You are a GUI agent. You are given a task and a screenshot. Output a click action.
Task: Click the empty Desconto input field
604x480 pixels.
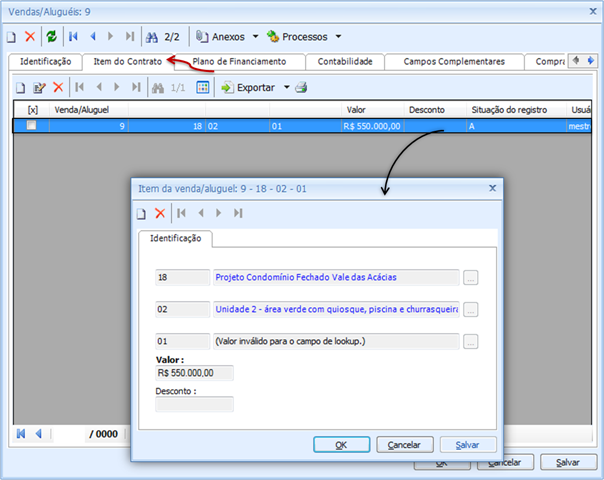(194, 404)
